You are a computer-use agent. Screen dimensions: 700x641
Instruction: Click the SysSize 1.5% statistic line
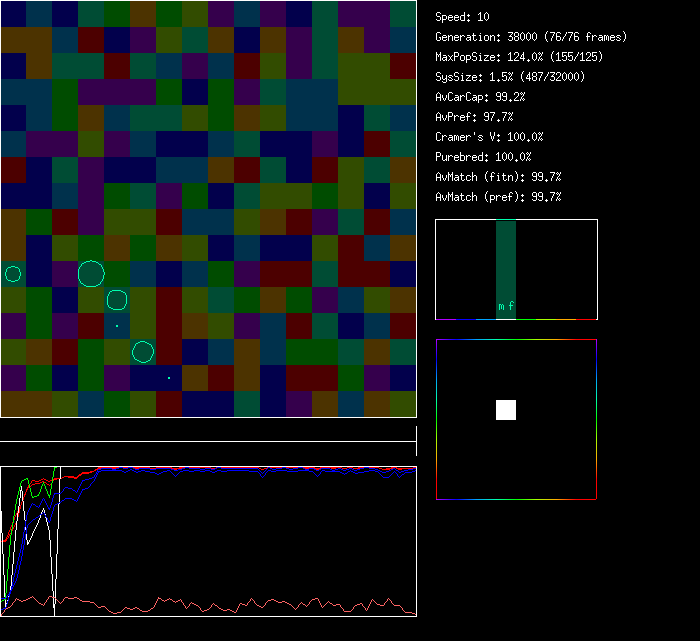511,77
